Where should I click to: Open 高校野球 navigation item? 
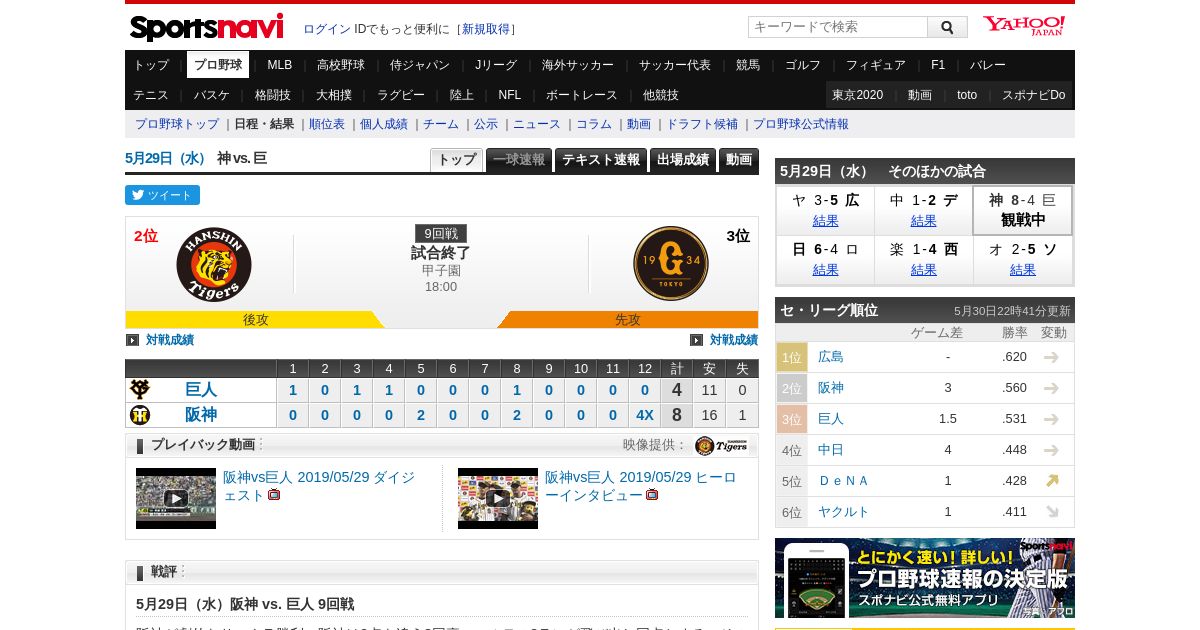(x=341, y=65)
